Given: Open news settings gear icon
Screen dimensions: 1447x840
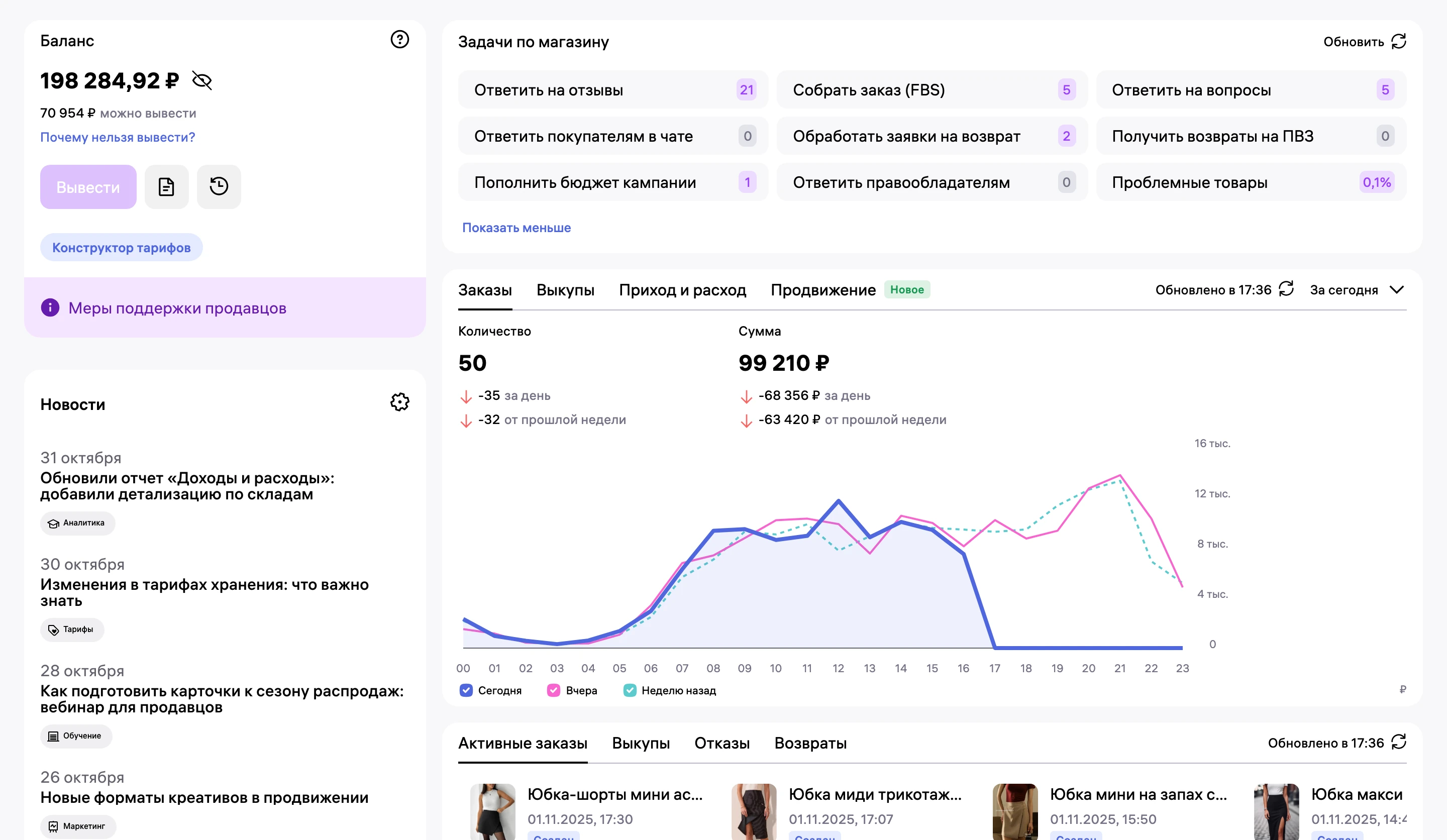Looking at the screenshot, I should 399,402.
